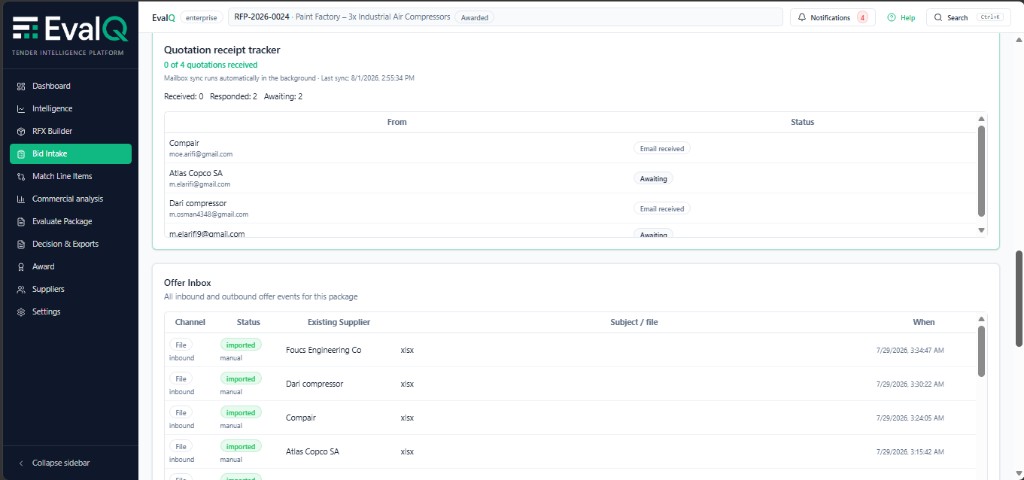Click the Commercial analysis bar-chart icon
This screenshot has height=480, width=1024.
[21, 199]
